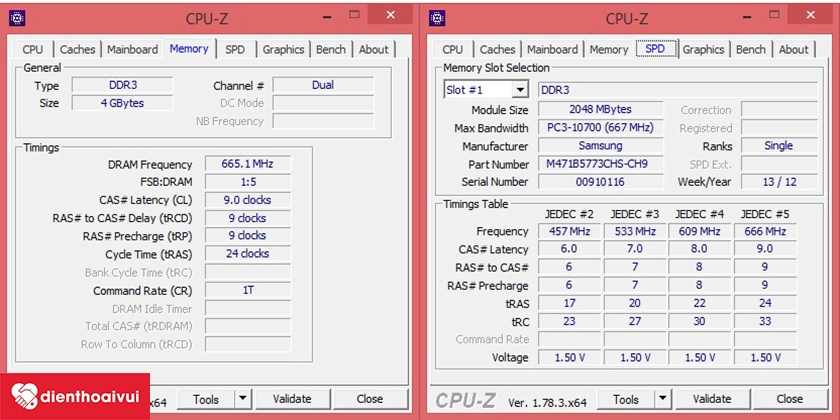This screenshot has width=840, height=420.
Task: Click the Ranks value Single
Action: pos(779,146)
